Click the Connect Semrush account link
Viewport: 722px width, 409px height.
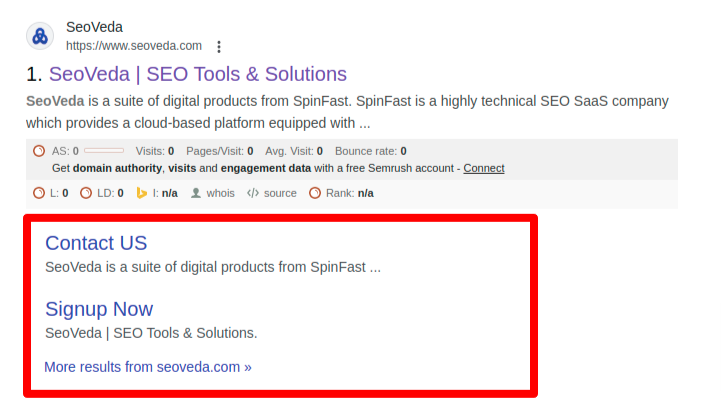click(x=483, y=168)
